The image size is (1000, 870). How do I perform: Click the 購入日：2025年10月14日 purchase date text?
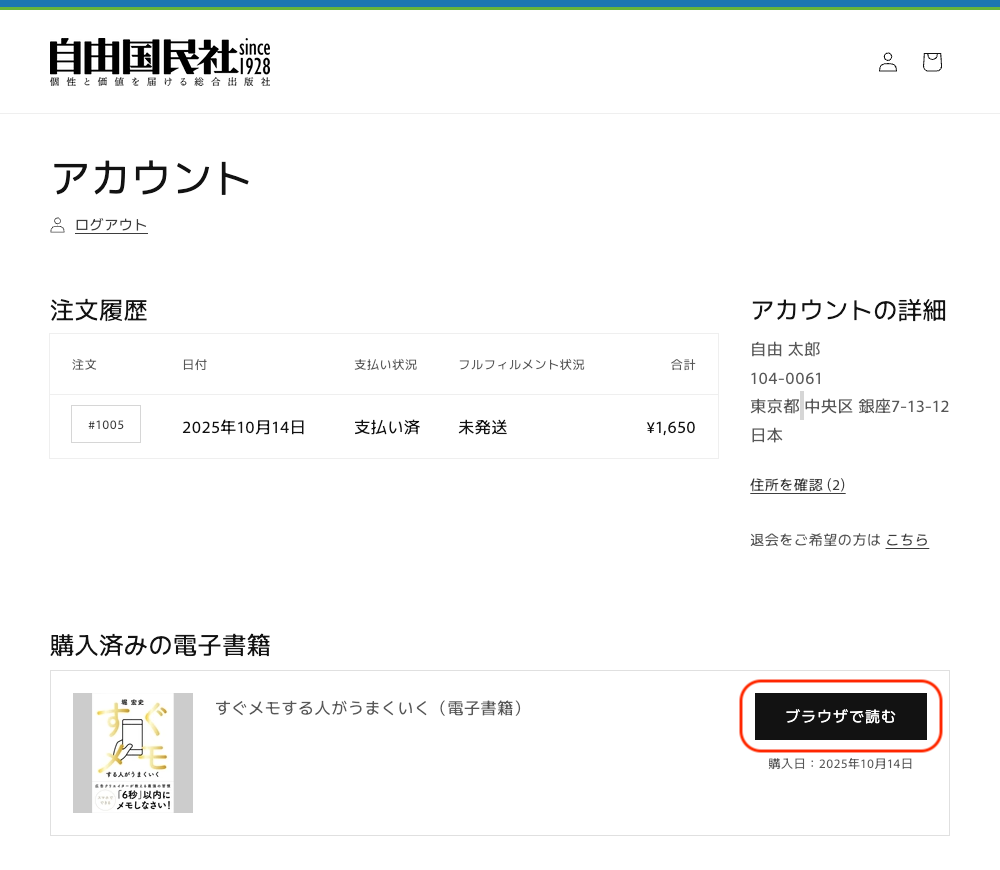841,763
